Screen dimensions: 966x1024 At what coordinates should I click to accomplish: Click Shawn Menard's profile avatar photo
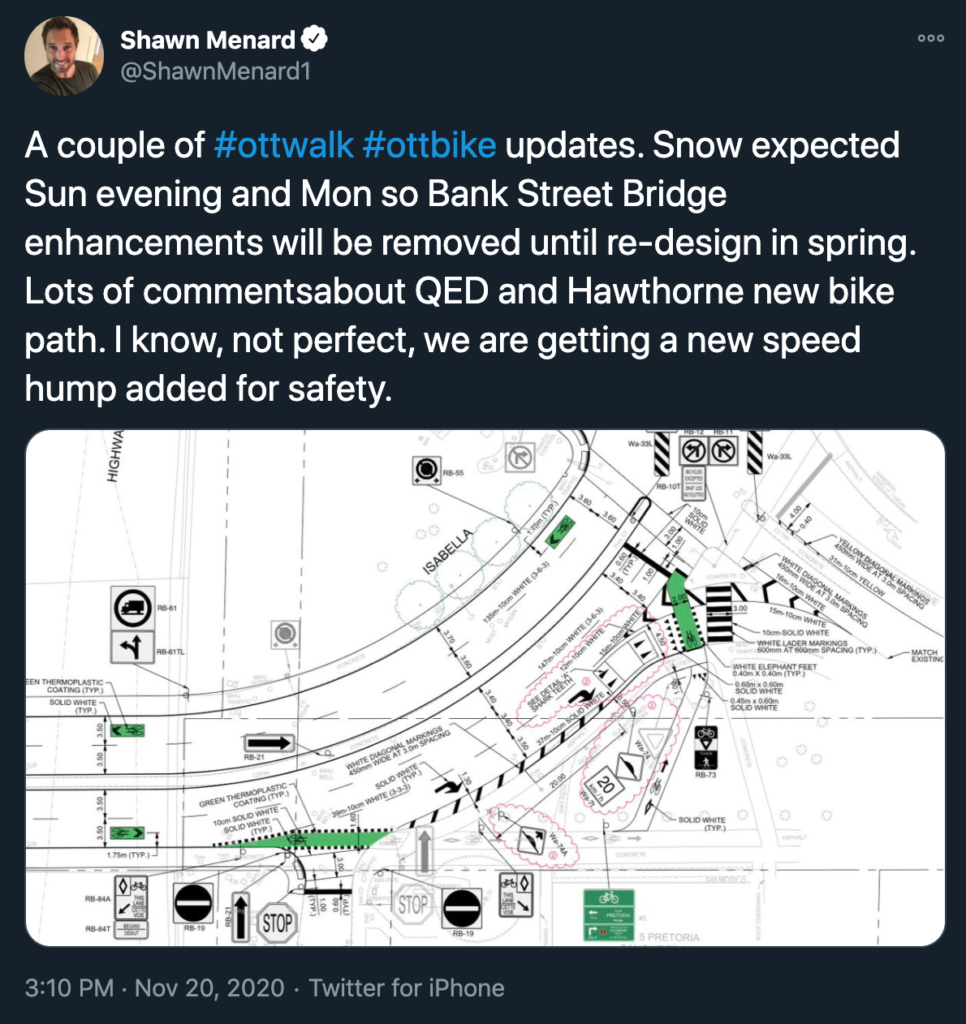coord(63,56)
